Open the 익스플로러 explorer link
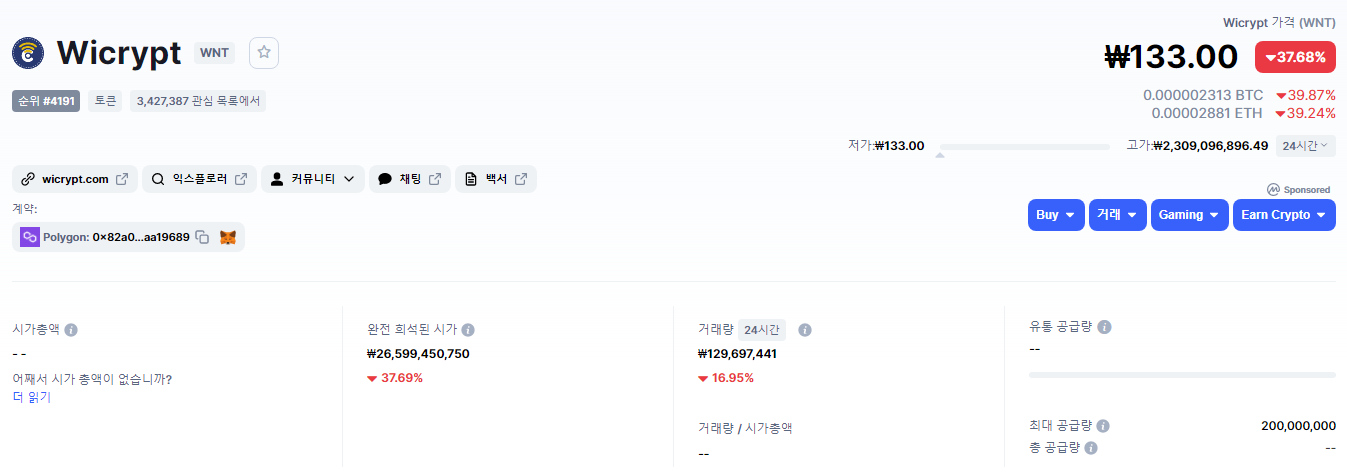The height and width of the screenshot is (473, 1347). 199,179
